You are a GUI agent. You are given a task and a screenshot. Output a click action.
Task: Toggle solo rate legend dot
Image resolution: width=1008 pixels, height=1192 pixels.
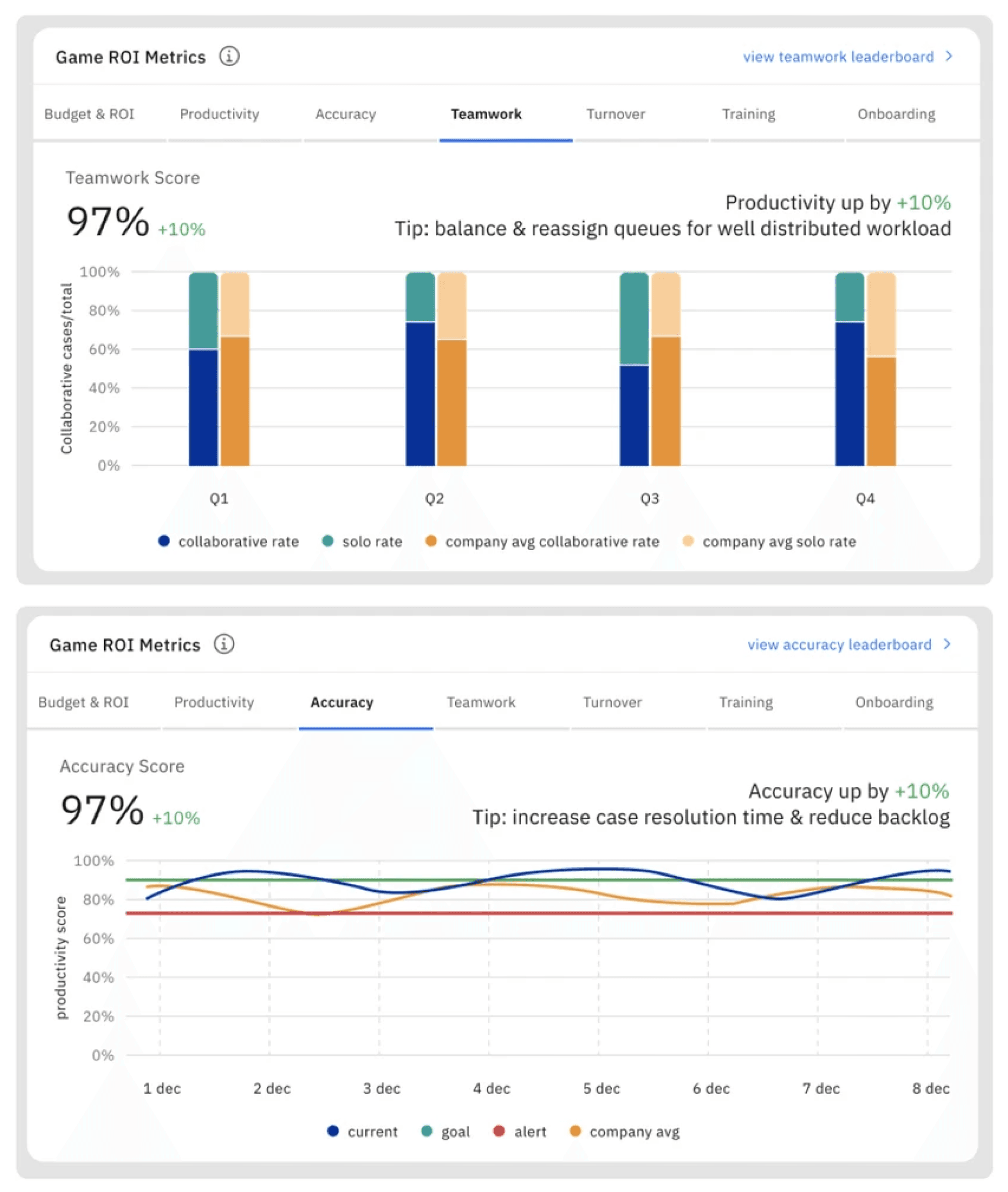327,540
